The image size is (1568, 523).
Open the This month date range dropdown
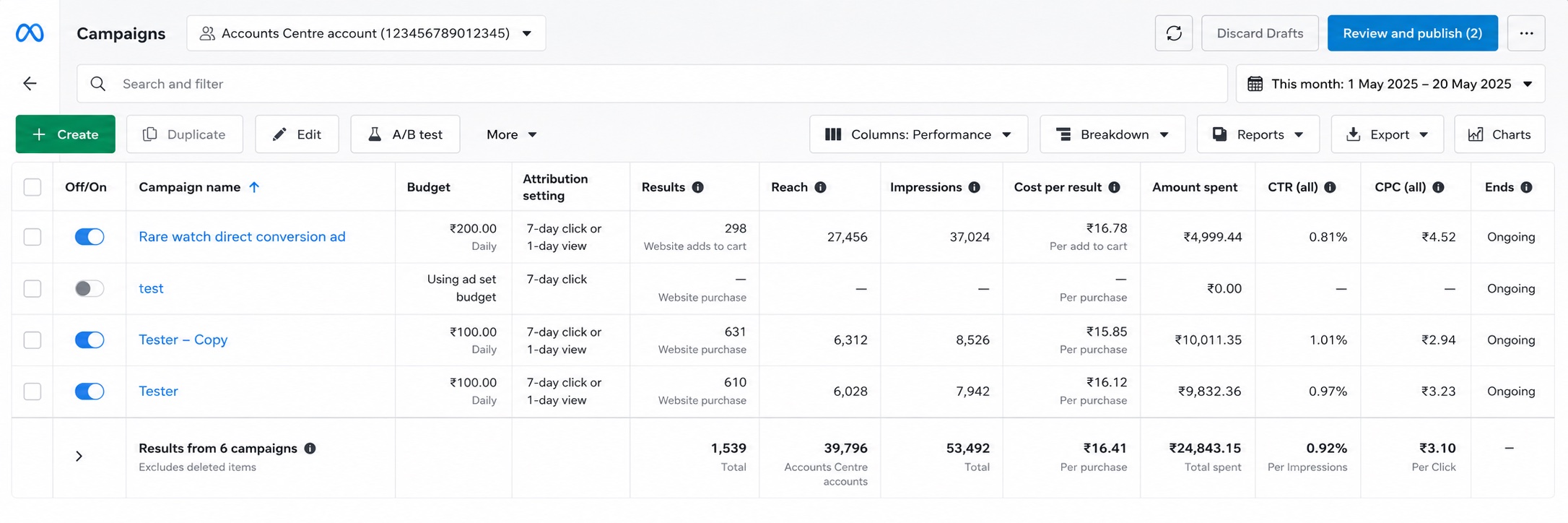tap(1390, 84)
